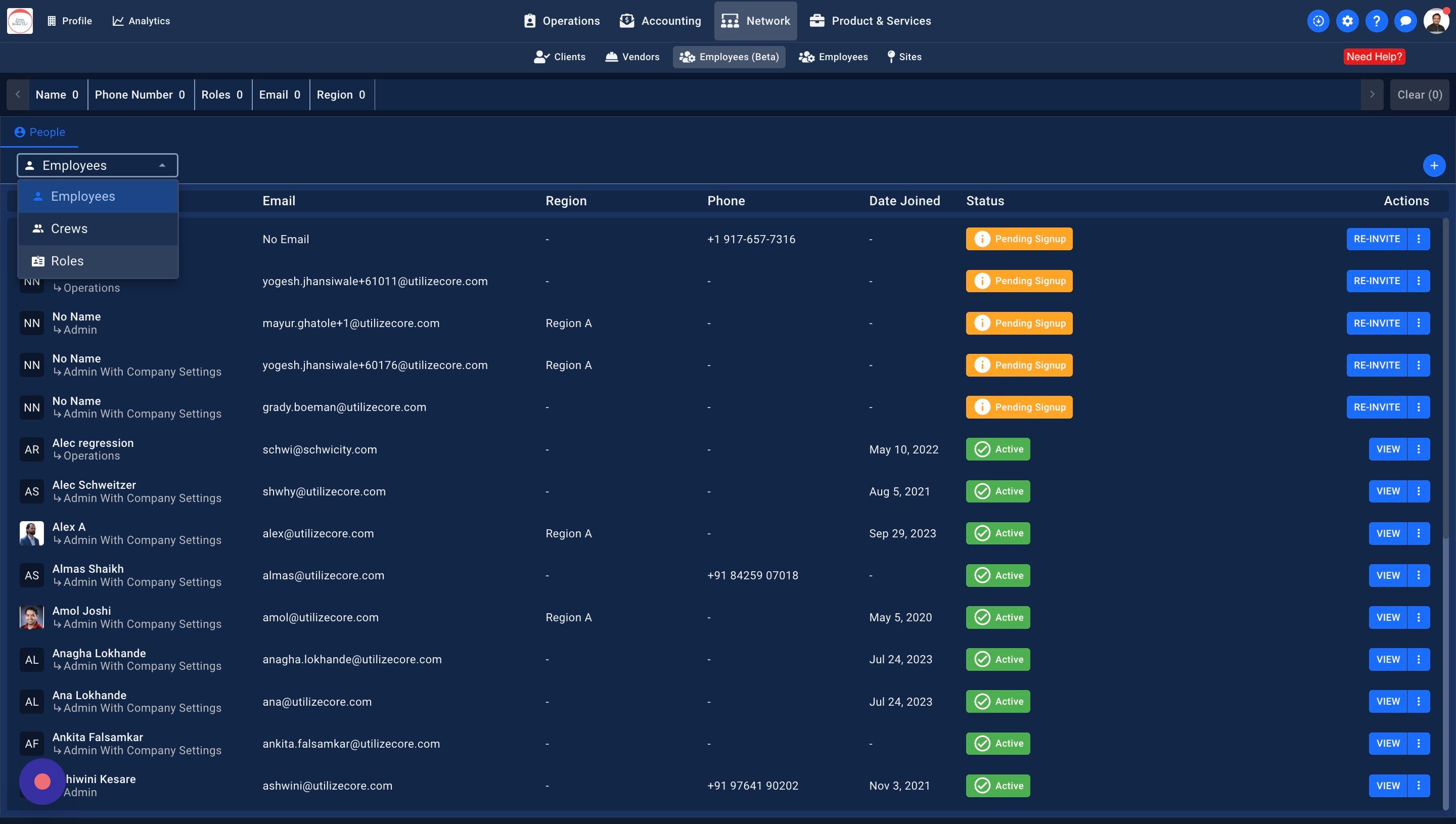Click the Need Help? button
The width and height of the screenshot is (1456, 824).
coord(1374,57)
